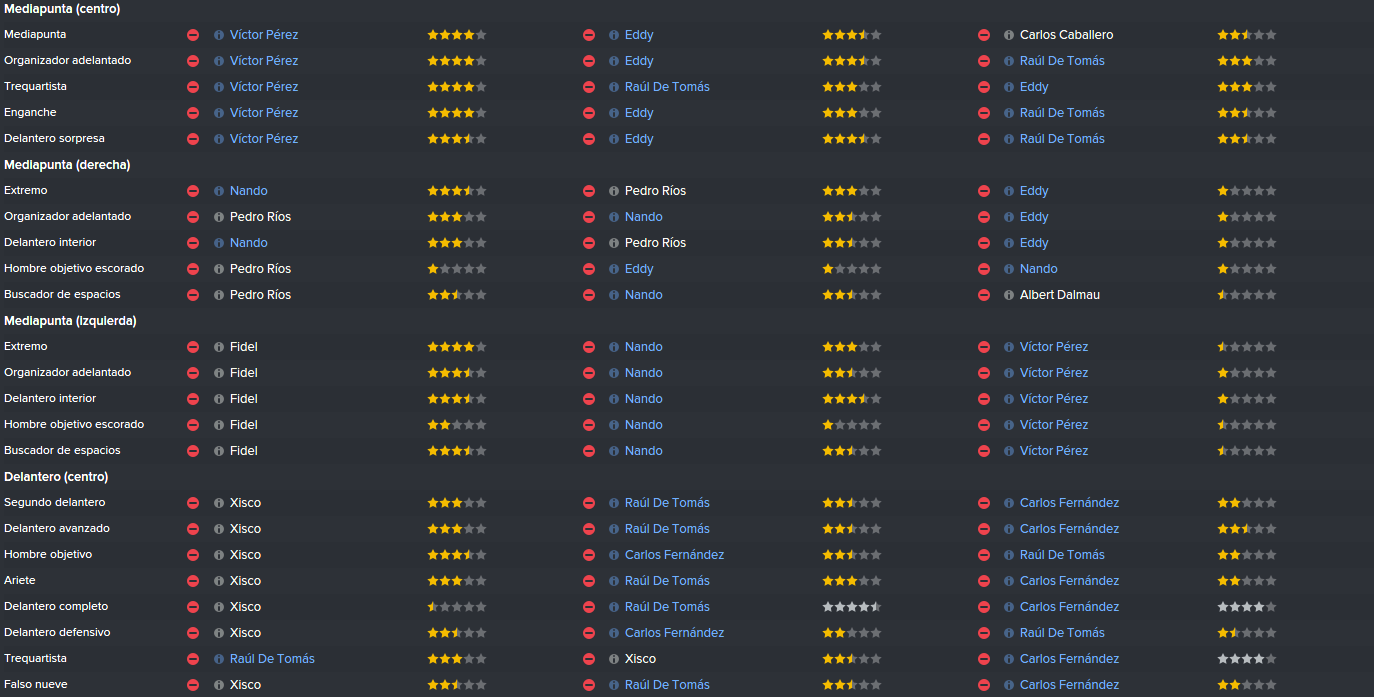Click info icon beside Carlos Fernández in Hombre objetivo row
The height and width of the screenshot is (697, 1374).
point(614,555)
